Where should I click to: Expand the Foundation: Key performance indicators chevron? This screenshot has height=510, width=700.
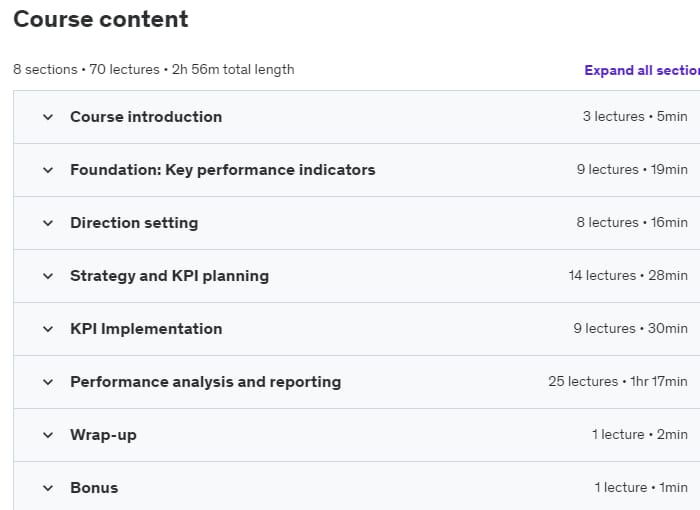(48, 170)
